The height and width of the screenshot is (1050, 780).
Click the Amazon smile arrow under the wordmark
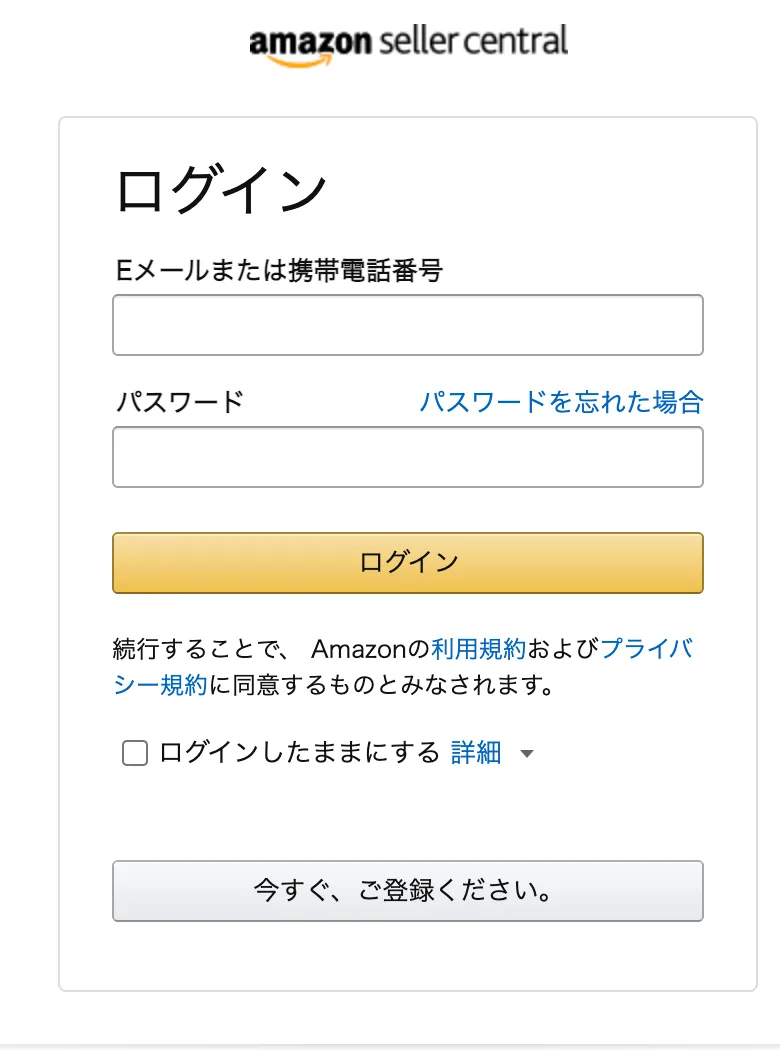pos(300,62)
